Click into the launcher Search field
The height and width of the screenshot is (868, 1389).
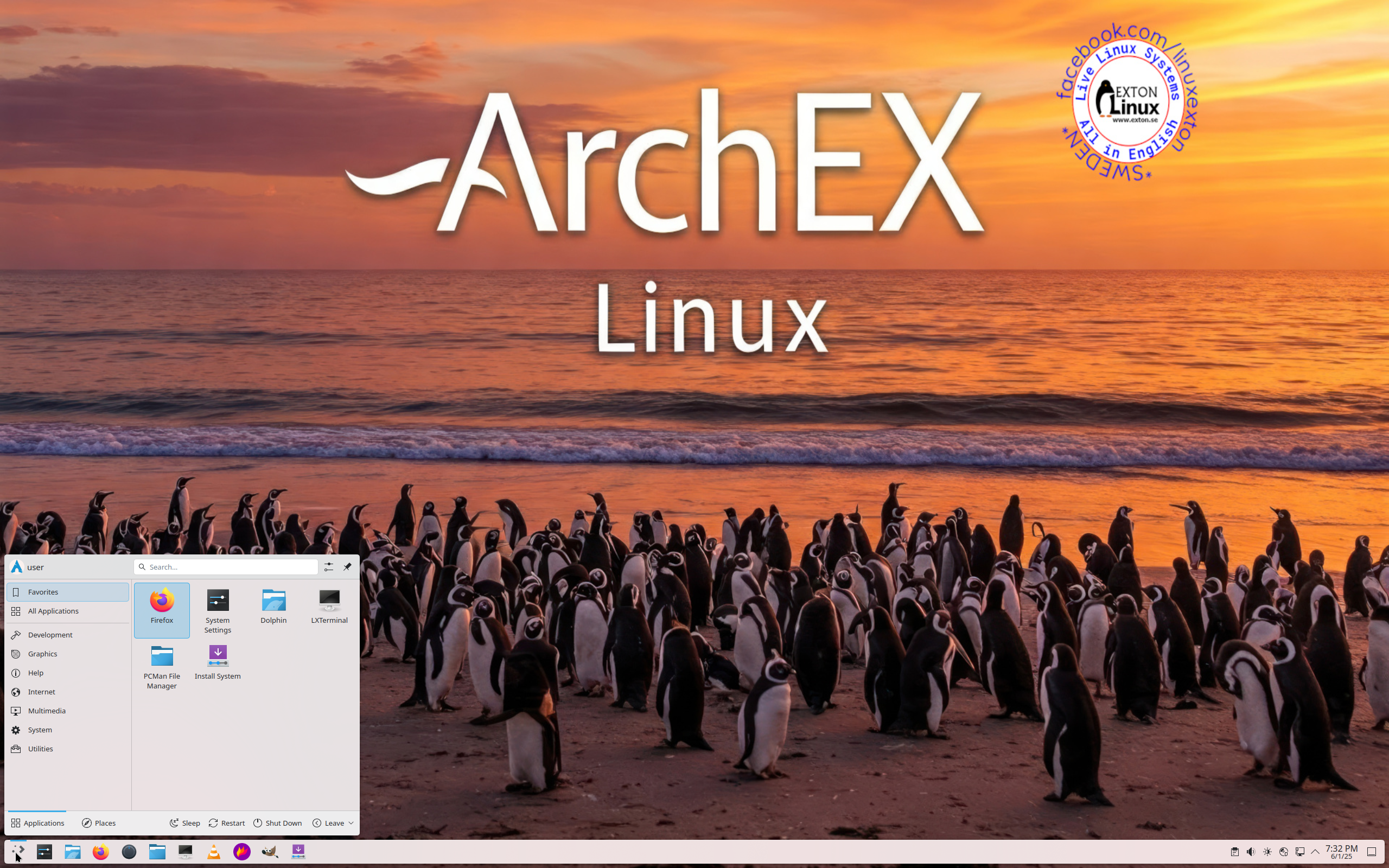click(226, 566)
